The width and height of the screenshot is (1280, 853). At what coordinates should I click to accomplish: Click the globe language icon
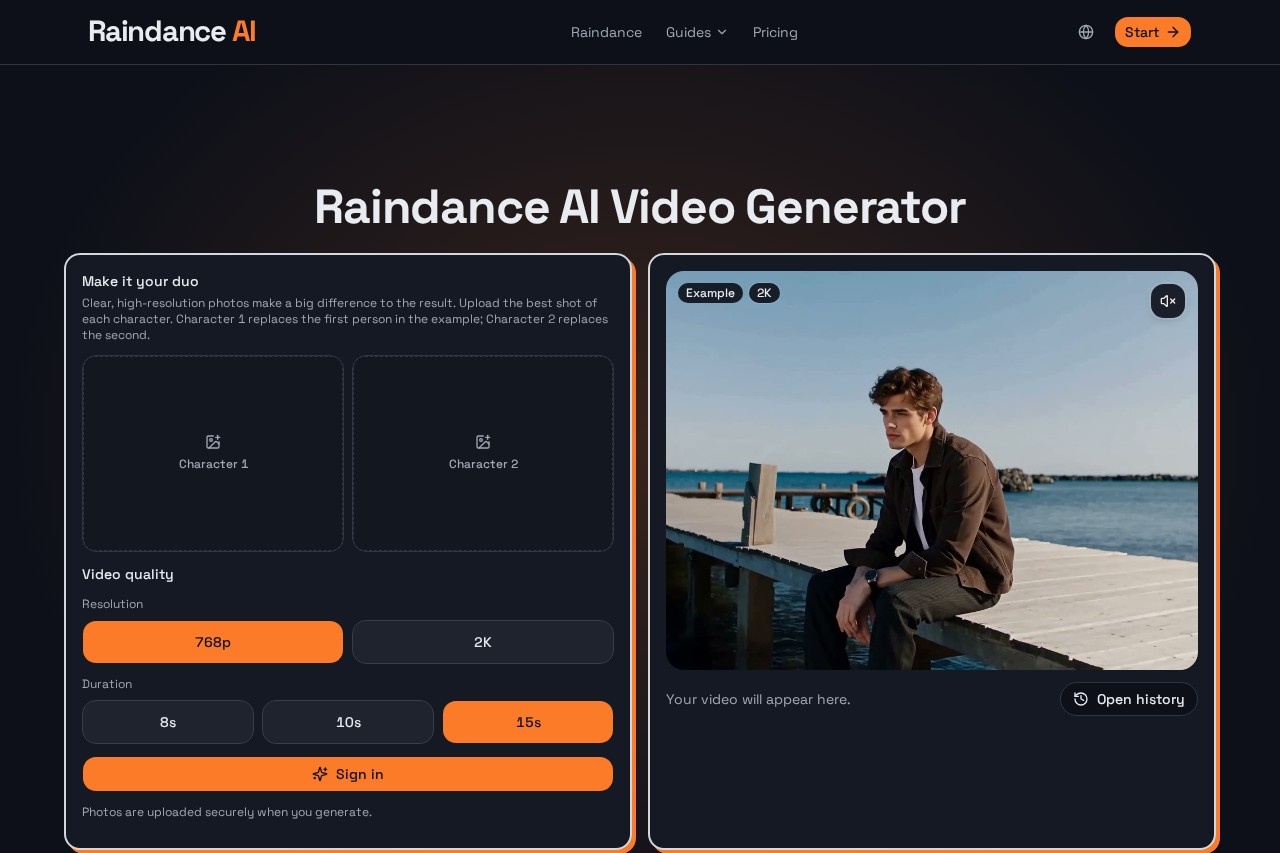point(1086,32)
